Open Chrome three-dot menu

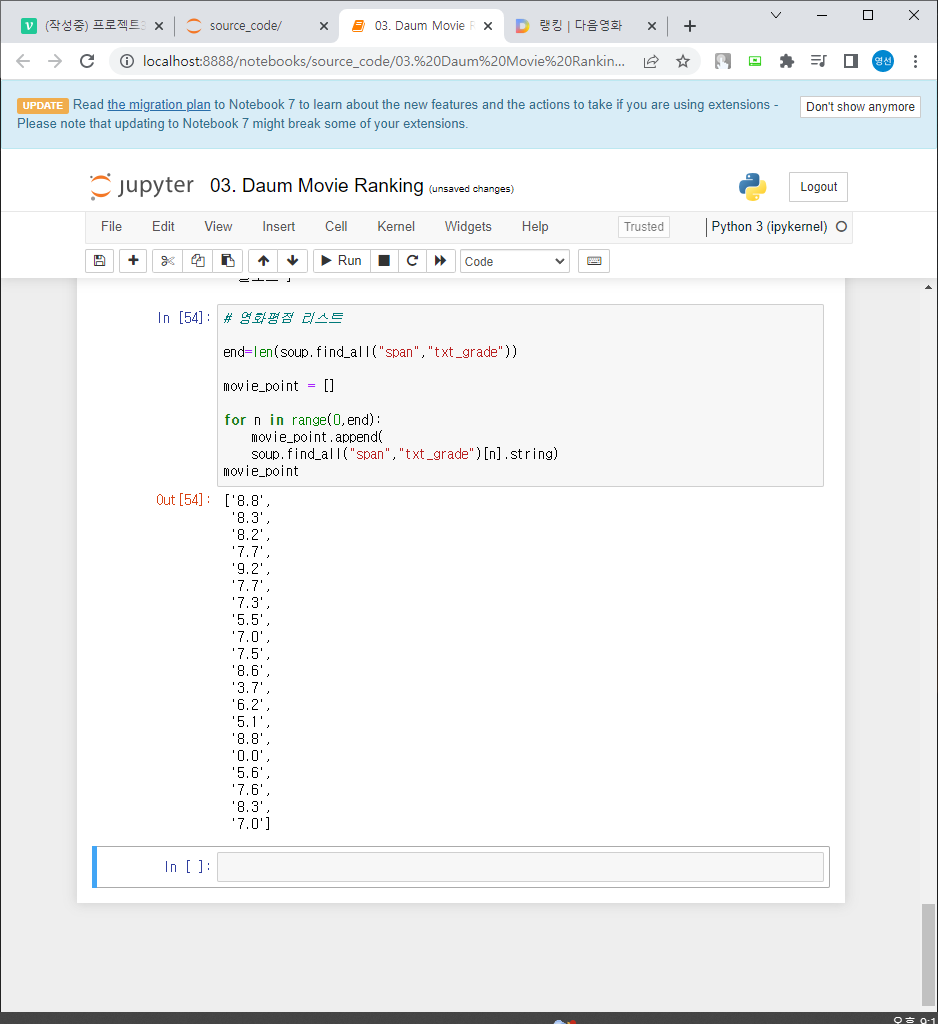915,61
